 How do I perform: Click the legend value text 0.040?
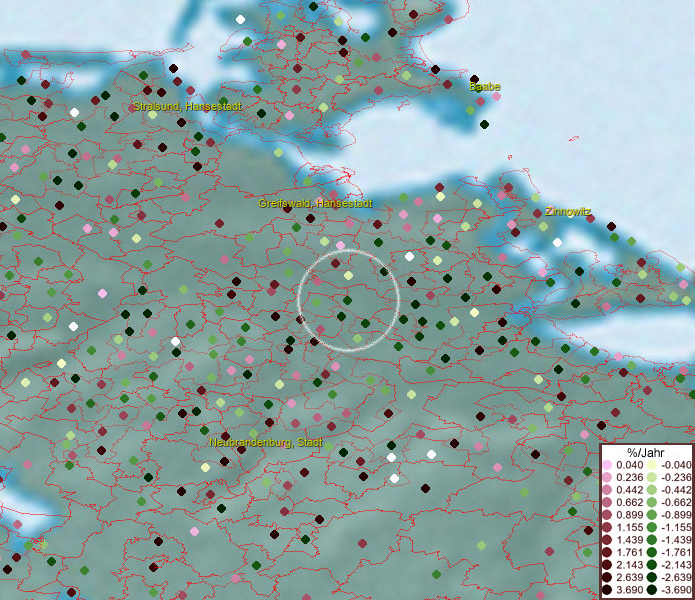tap(629, 465)
